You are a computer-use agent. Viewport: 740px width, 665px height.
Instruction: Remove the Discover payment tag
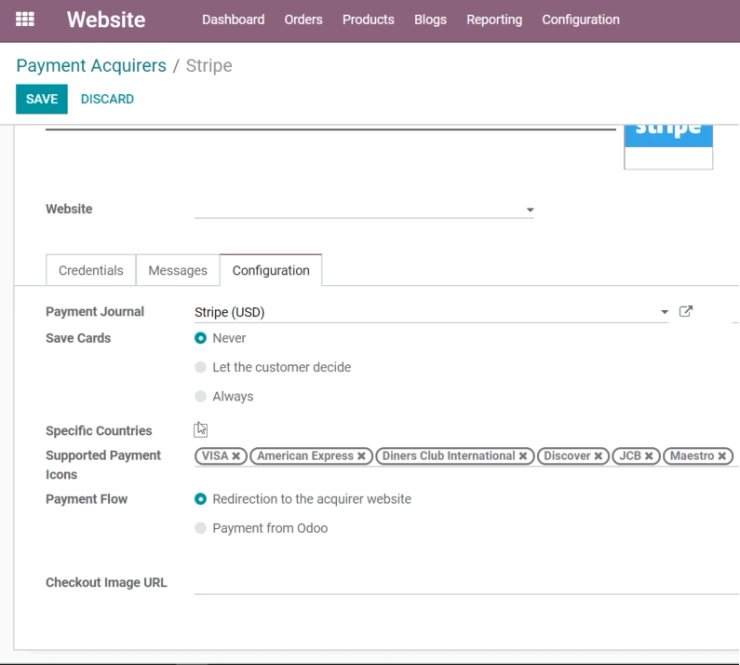[x=598, y=456]
